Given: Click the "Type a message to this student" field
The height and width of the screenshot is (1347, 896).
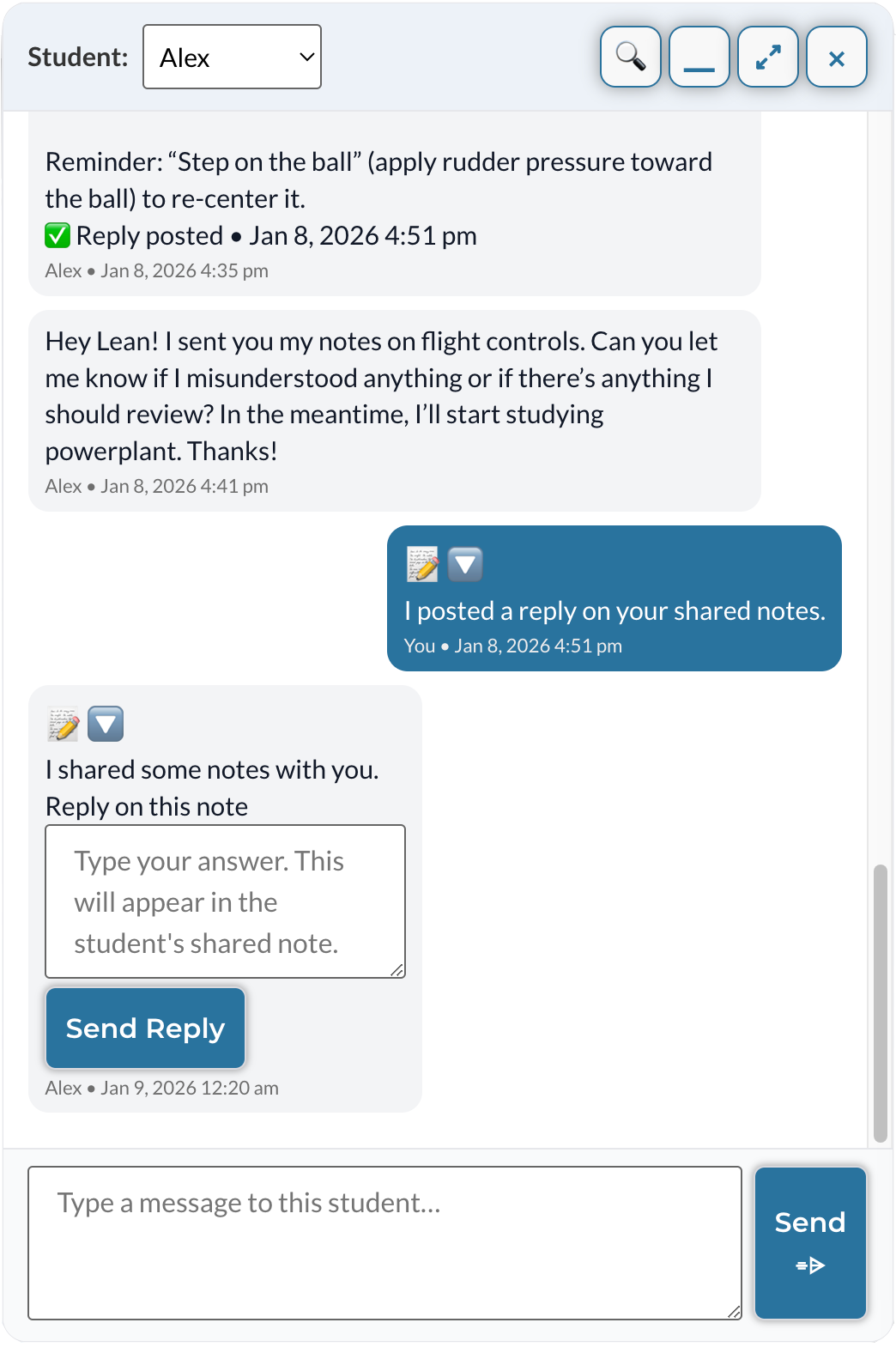Looking at the screenshot, I should click(384, 1242).
